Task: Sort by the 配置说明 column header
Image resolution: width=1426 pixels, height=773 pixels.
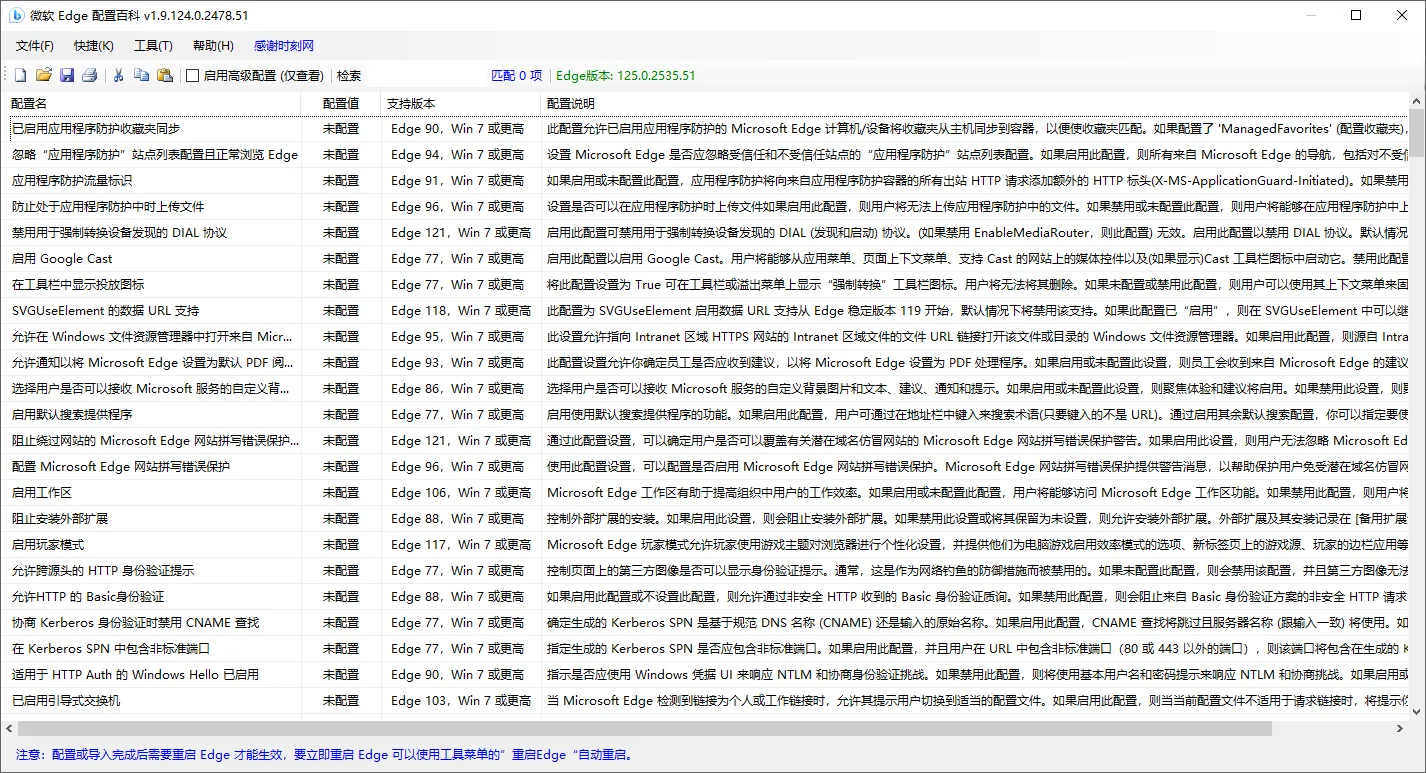Action: pos(974,103)
